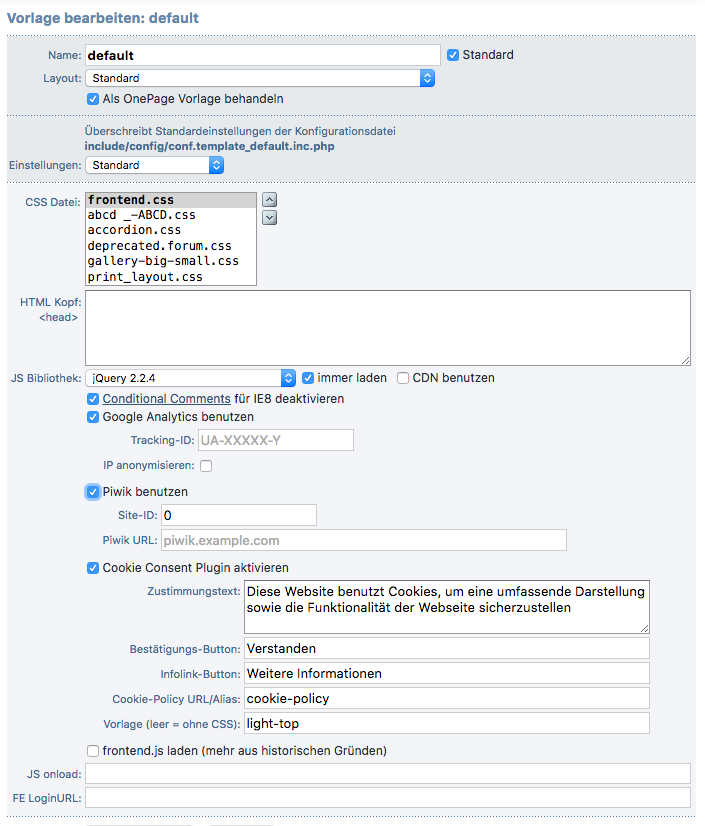The width and height of the screenshot is (705, 826).
Task: Click the Cookie-Policy URL/Alias field
Action: tap(446, 698)
